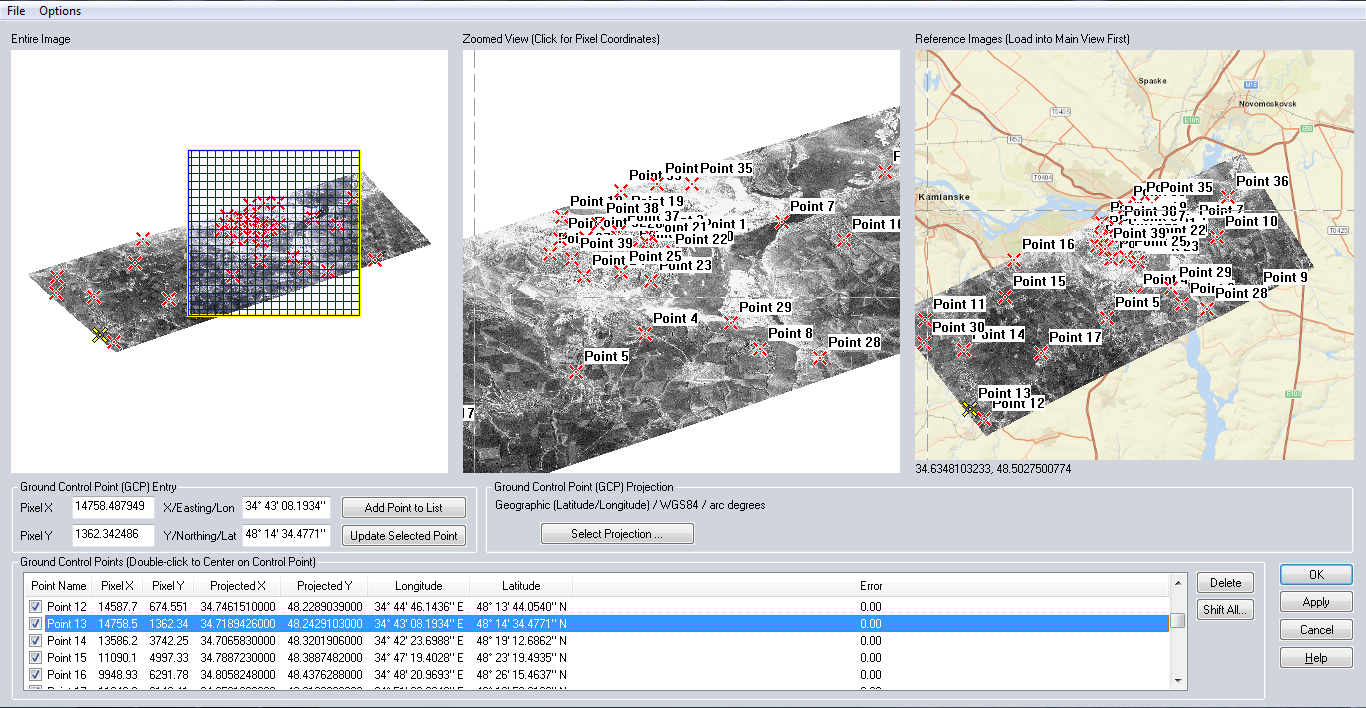Click the X/Easting/Lon input field

(x=286, y=507)
